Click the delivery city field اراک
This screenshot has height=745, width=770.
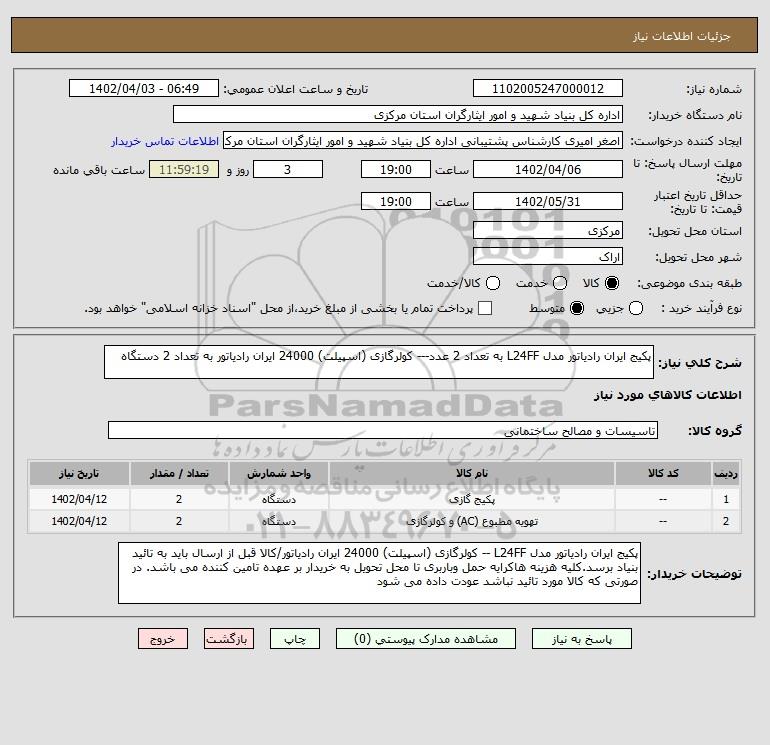[548, 256]
